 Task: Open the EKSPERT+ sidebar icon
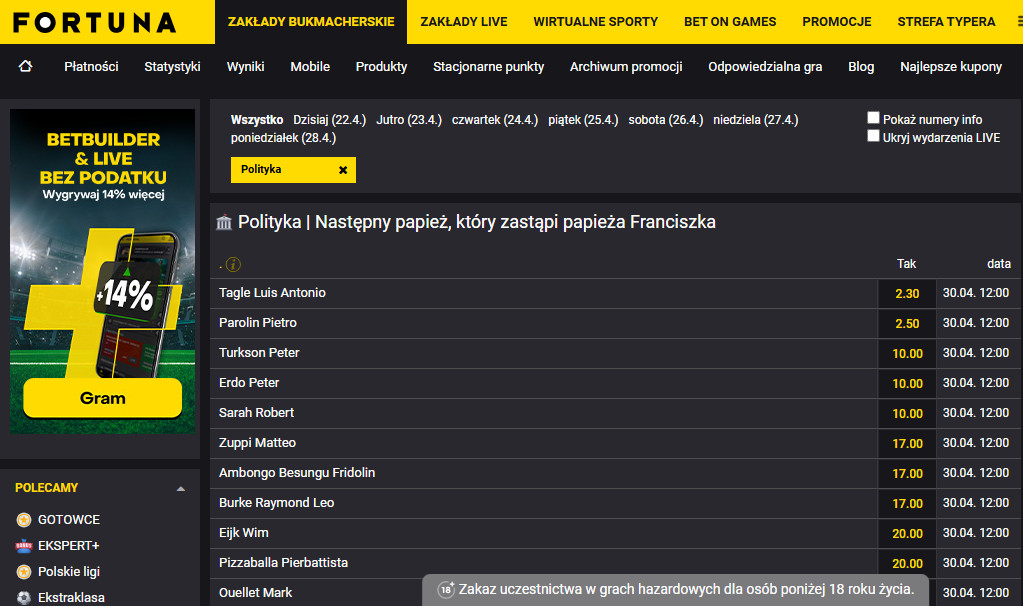point(24,545)
